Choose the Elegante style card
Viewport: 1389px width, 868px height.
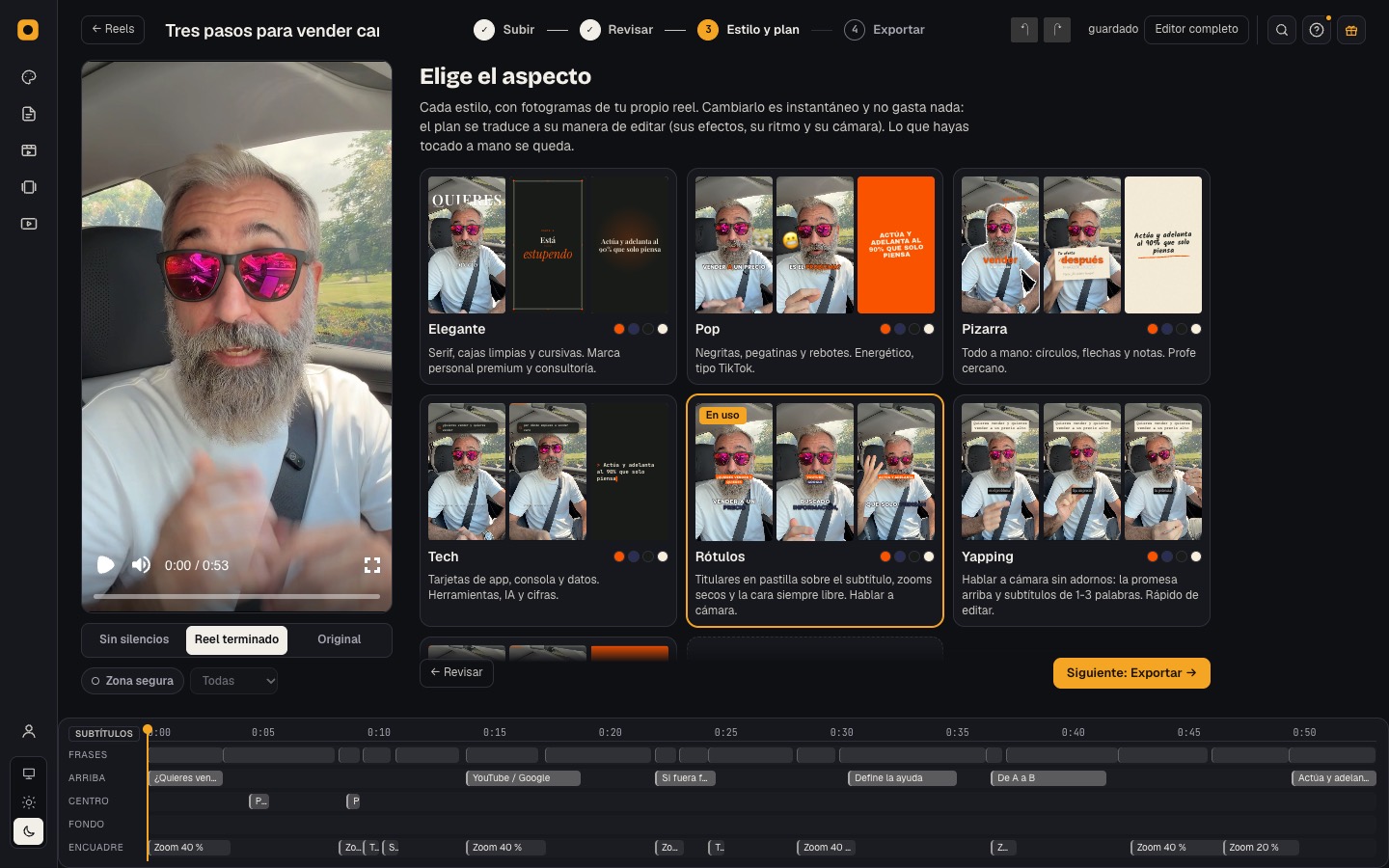[x=548, y=277]
